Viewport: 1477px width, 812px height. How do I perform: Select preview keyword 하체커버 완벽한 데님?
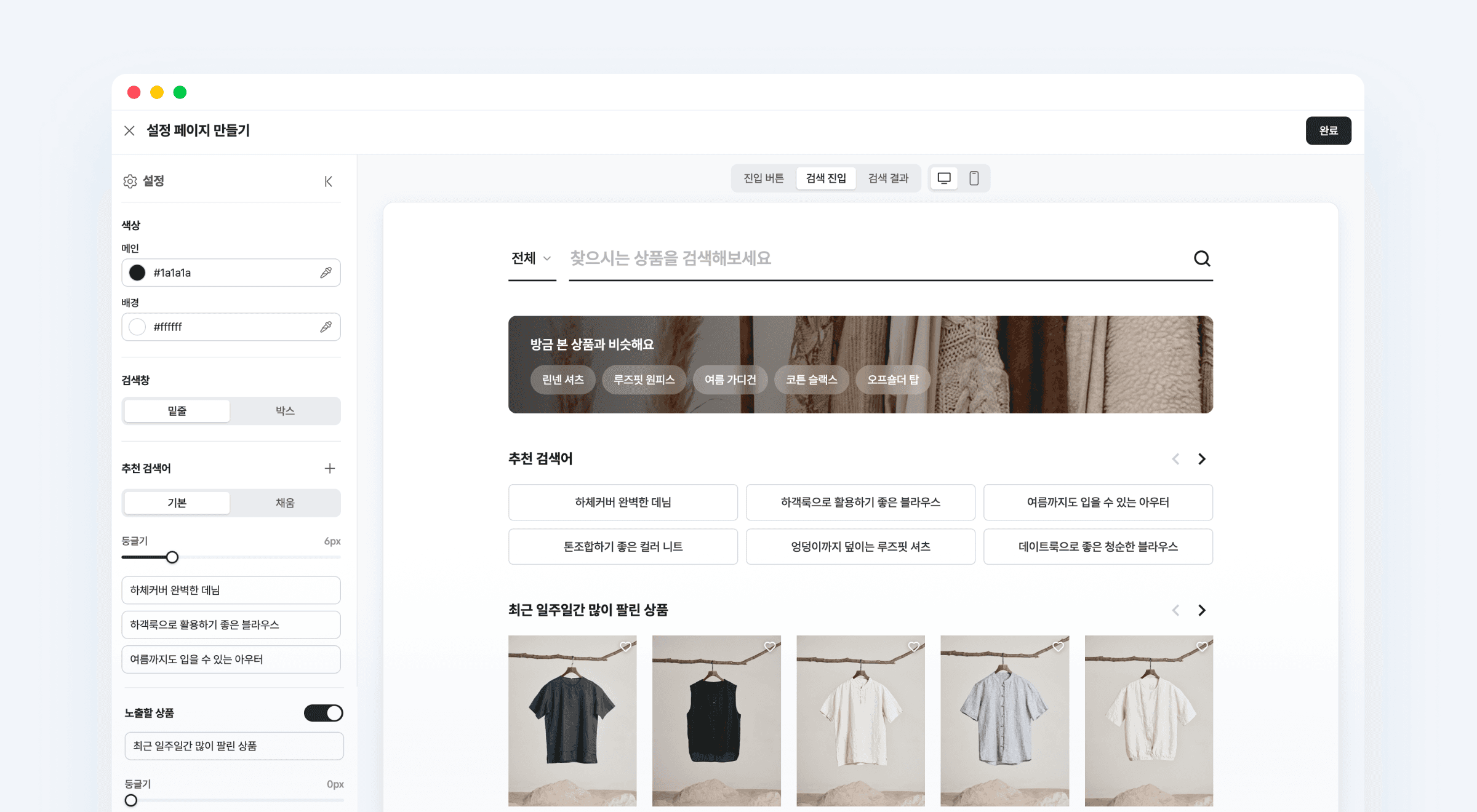[623, 502]
